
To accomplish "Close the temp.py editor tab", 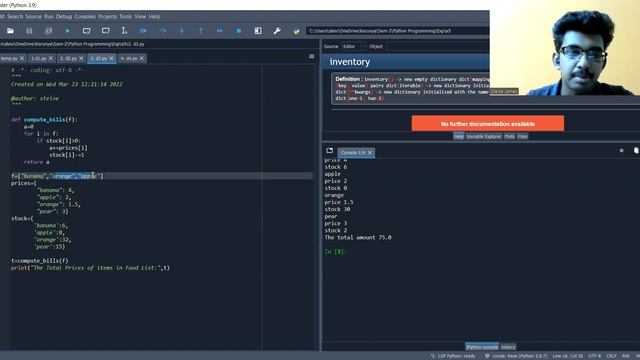I will pyautogui.click(x=22, y=58).
